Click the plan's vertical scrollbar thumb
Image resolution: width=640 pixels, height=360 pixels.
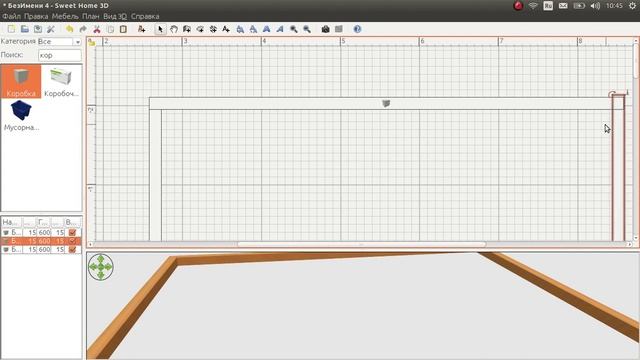point(636,60)
